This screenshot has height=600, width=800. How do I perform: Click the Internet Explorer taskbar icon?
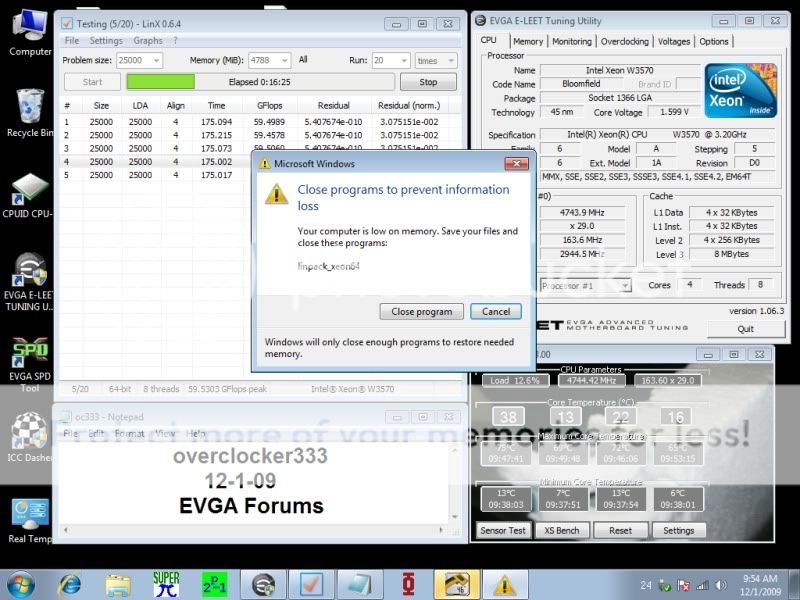click(x=70, y=583)
